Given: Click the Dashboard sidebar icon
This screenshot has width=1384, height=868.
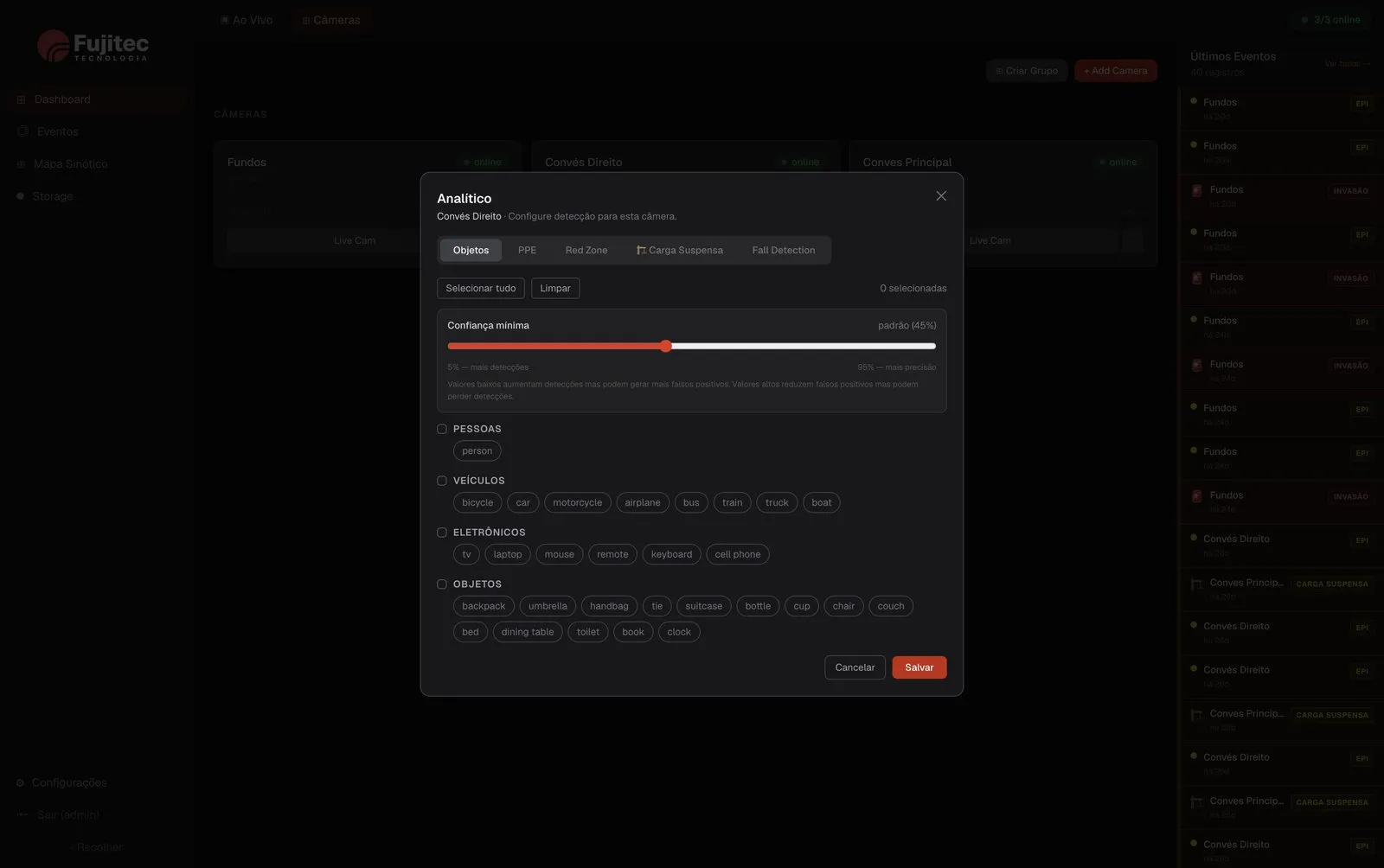Looking at the screenshot, I should [x=21, y=99].
